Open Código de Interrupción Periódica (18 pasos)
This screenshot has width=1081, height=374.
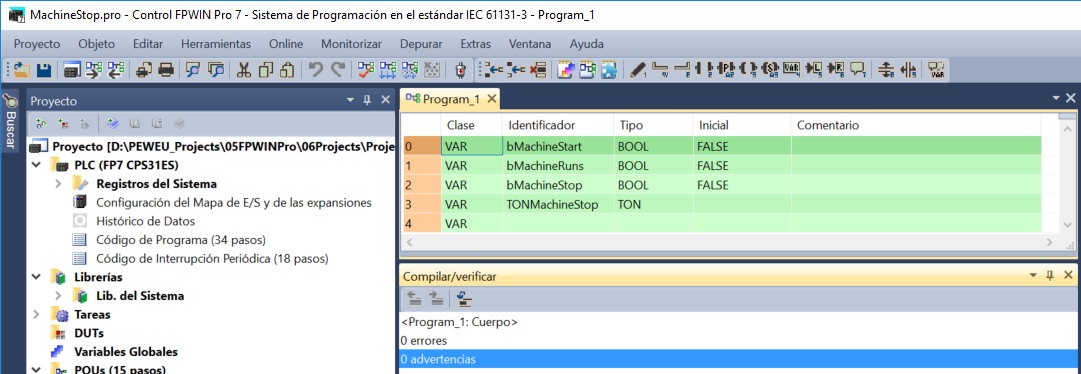212,259
